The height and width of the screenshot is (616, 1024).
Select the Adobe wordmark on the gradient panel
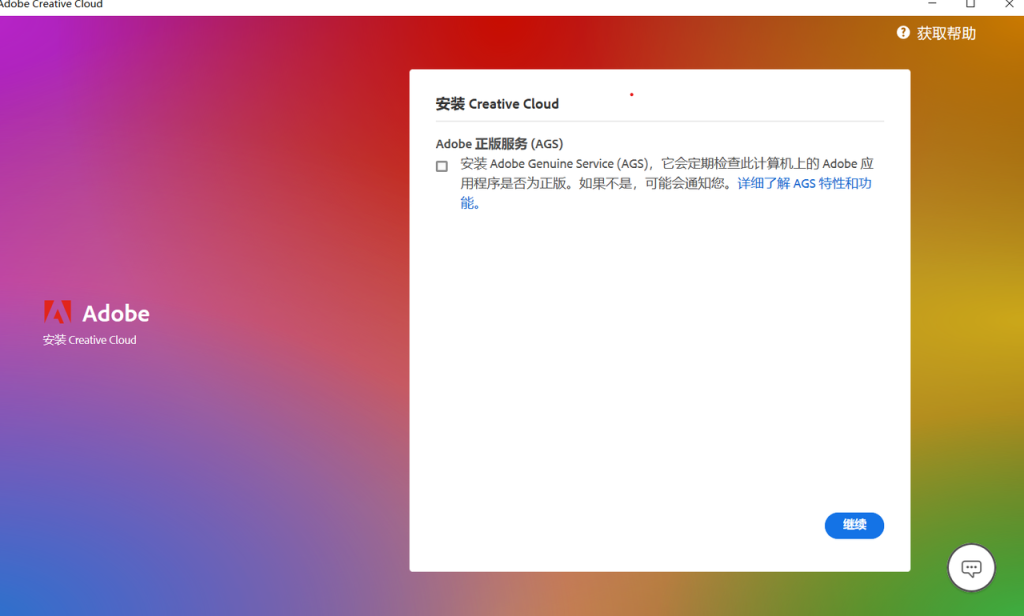coord(117,313)
